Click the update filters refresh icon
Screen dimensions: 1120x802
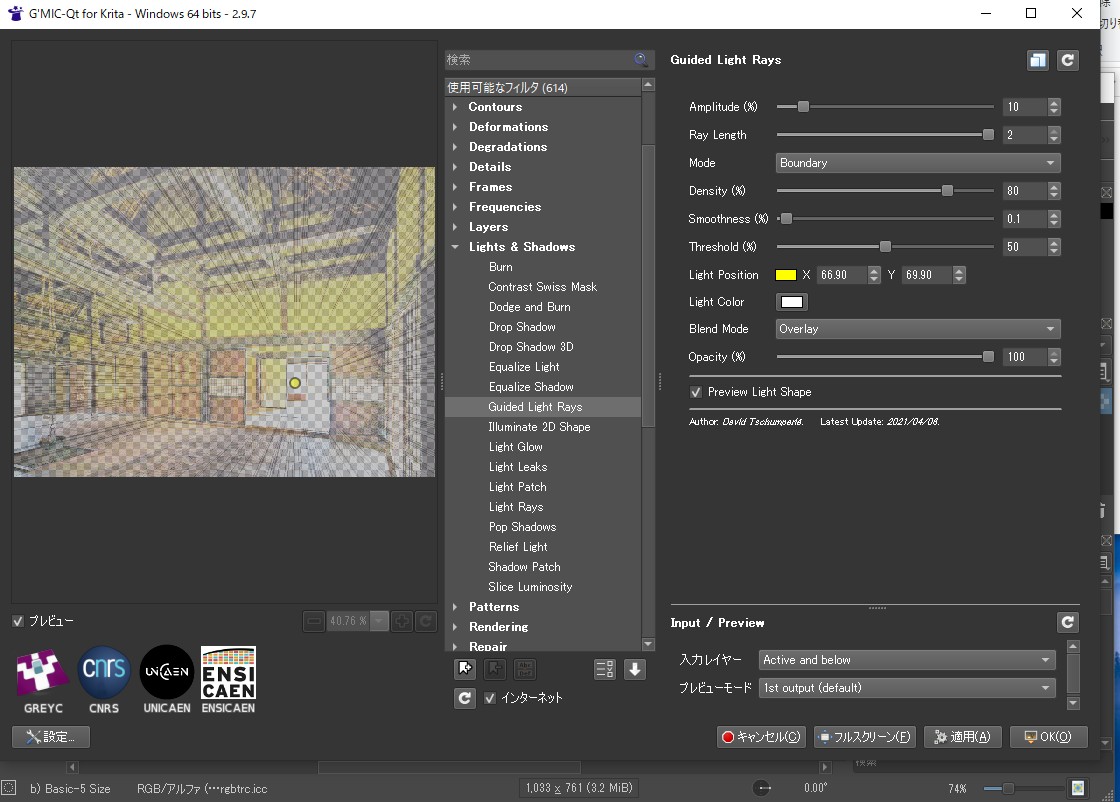coord(464,698)
